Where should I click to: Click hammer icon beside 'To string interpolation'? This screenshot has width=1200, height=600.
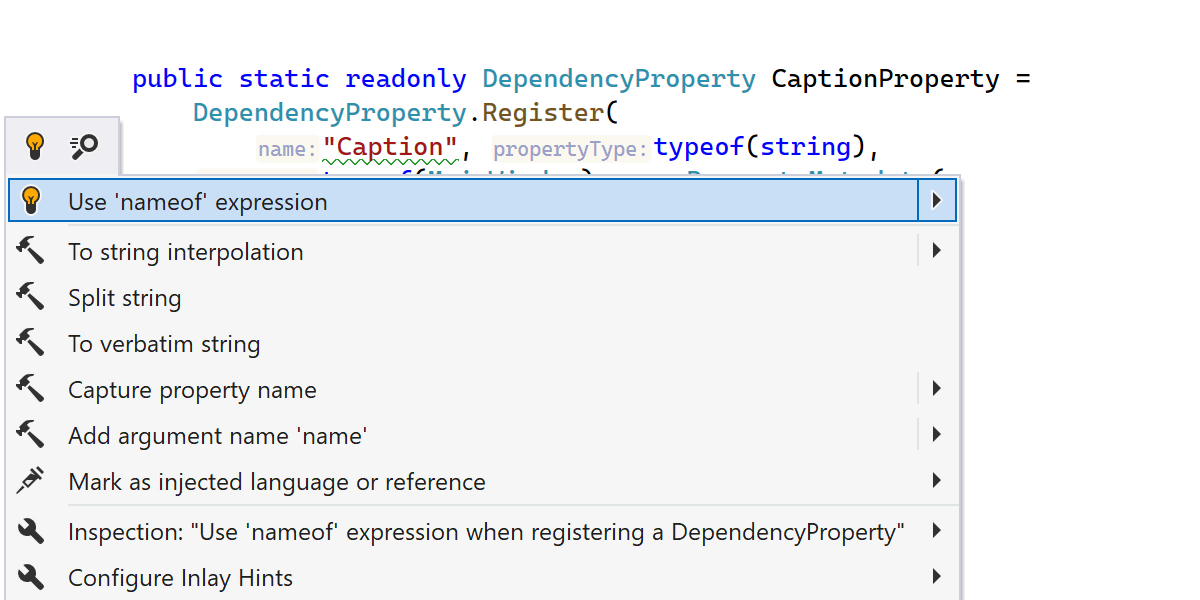point(31,251)
